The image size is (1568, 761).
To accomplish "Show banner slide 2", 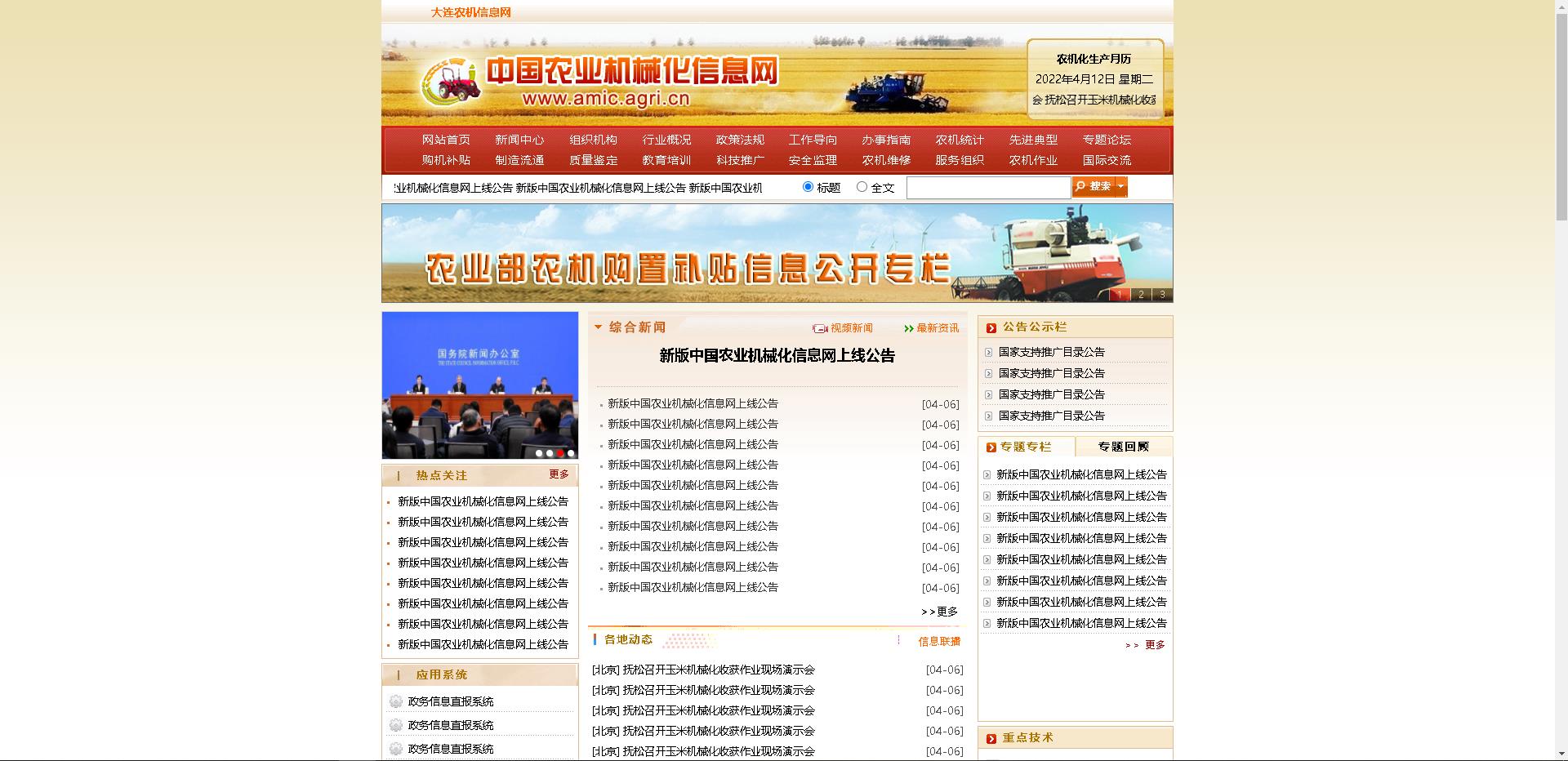I will point(1141,295).
